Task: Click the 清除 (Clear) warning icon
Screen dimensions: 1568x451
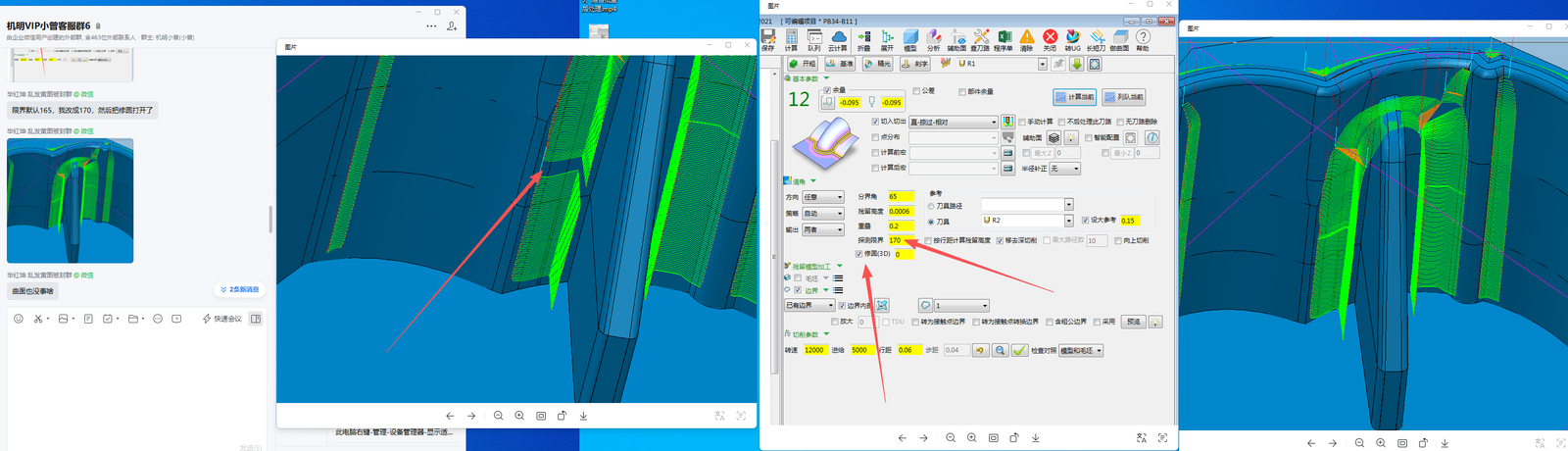Action: (1026, 39)
